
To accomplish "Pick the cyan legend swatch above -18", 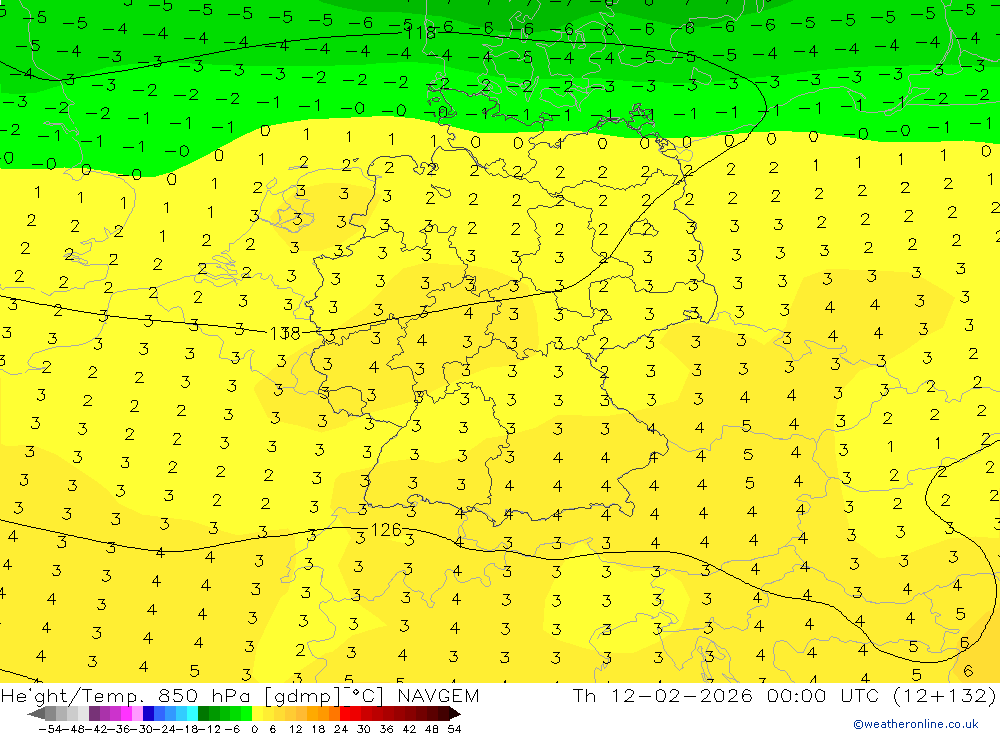I will [x=192, y=714].
